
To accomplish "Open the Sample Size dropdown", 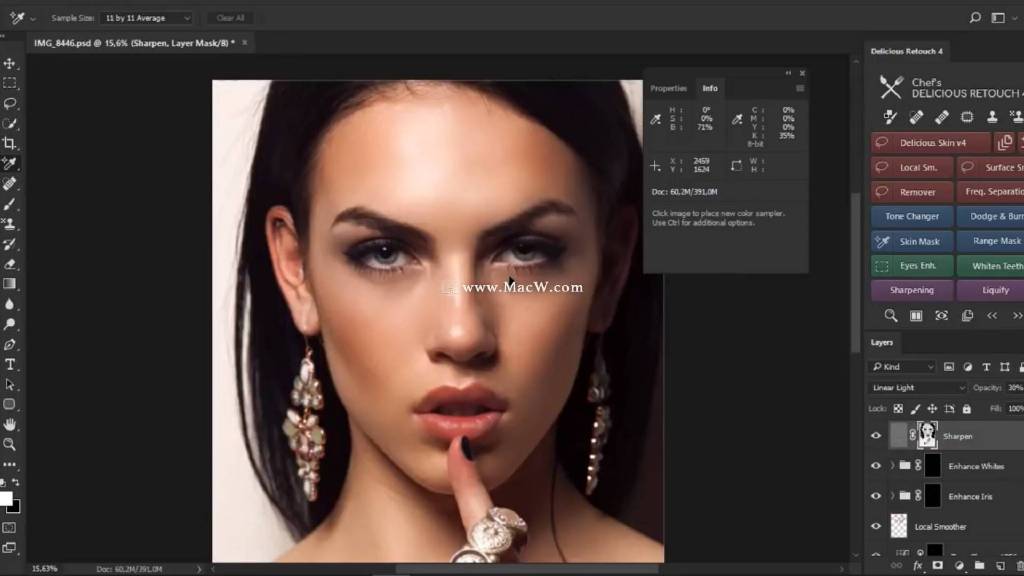I will [x=147, y=18].
